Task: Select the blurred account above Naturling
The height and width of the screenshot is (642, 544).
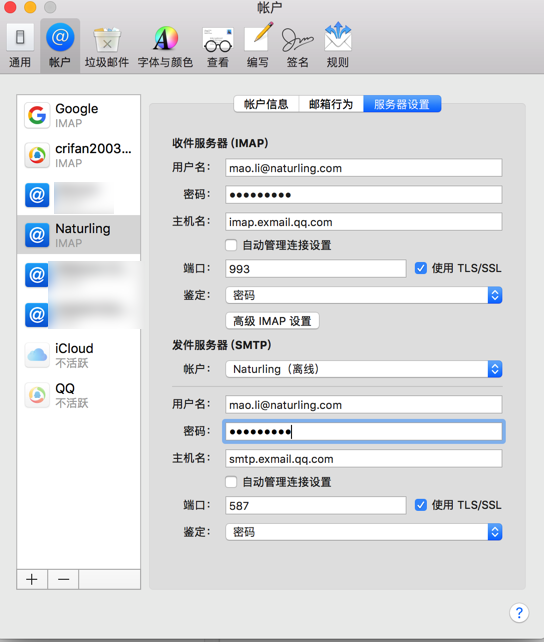Action: pos(79,195)
